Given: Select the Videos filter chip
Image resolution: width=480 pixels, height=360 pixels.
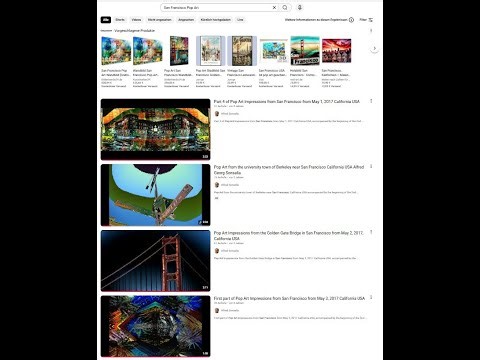Looking at the screenshot, I should click(x=136, y=20).
